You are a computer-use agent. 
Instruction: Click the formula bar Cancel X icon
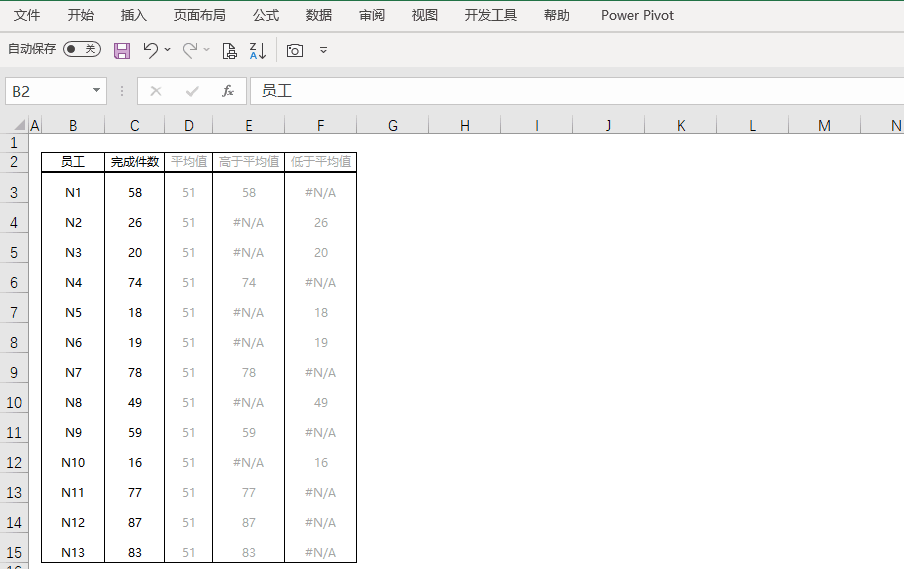(x=156, y=91)
